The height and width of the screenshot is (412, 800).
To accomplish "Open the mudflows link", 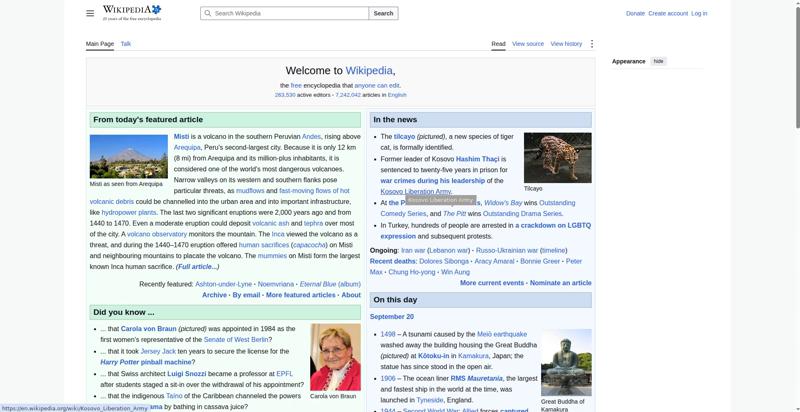I will (x=250, y=191).
